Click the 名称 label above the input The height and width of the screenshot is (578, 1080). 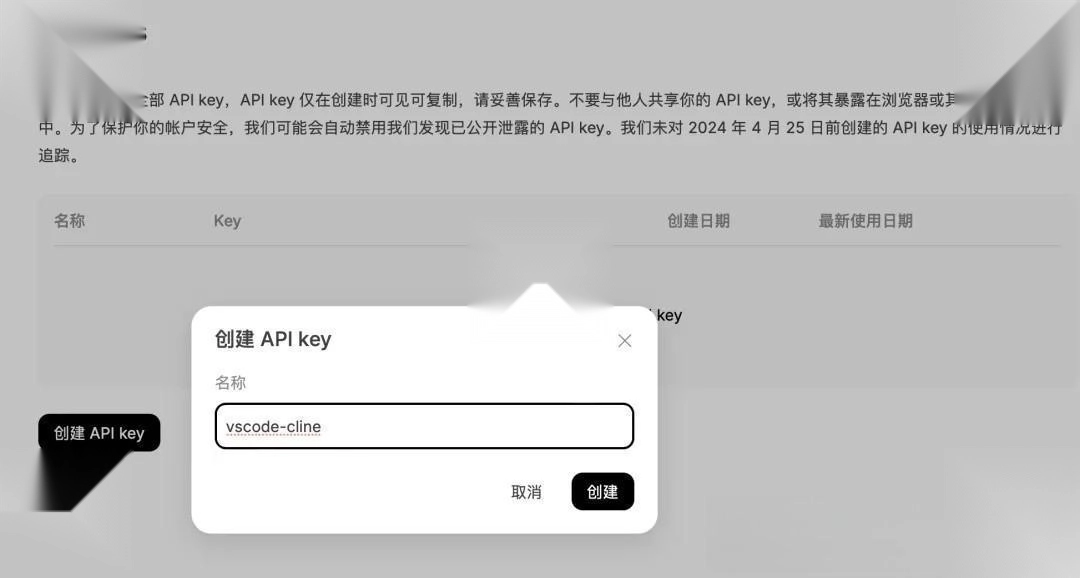230,382
